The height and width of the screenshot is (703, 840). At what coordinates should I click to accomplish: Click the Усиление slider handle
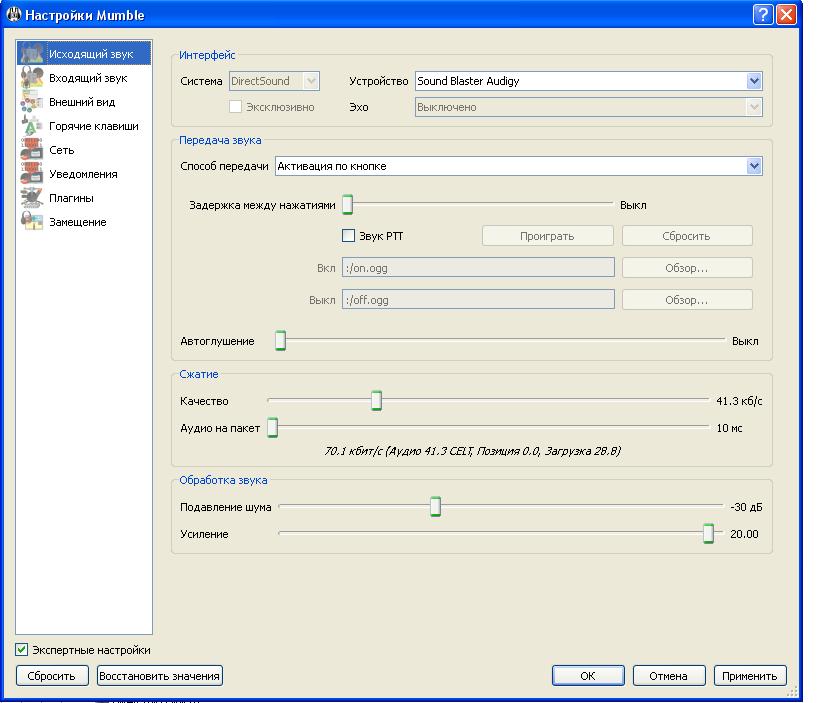coord(708,534)
